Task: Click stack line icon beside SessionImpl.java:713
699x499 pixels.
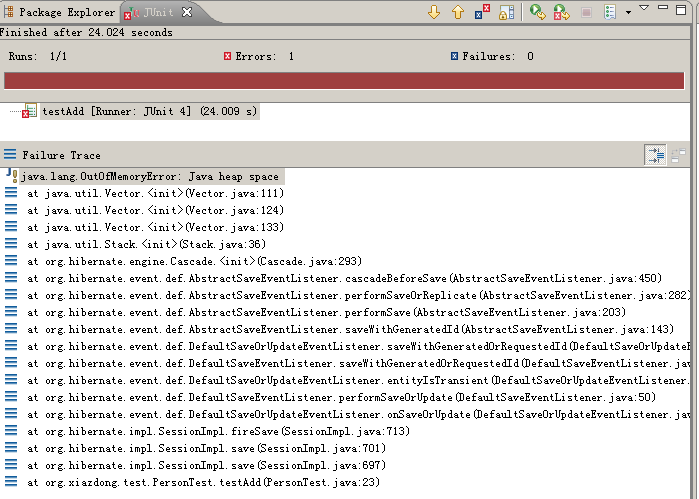Action: [x=11, y=430]
